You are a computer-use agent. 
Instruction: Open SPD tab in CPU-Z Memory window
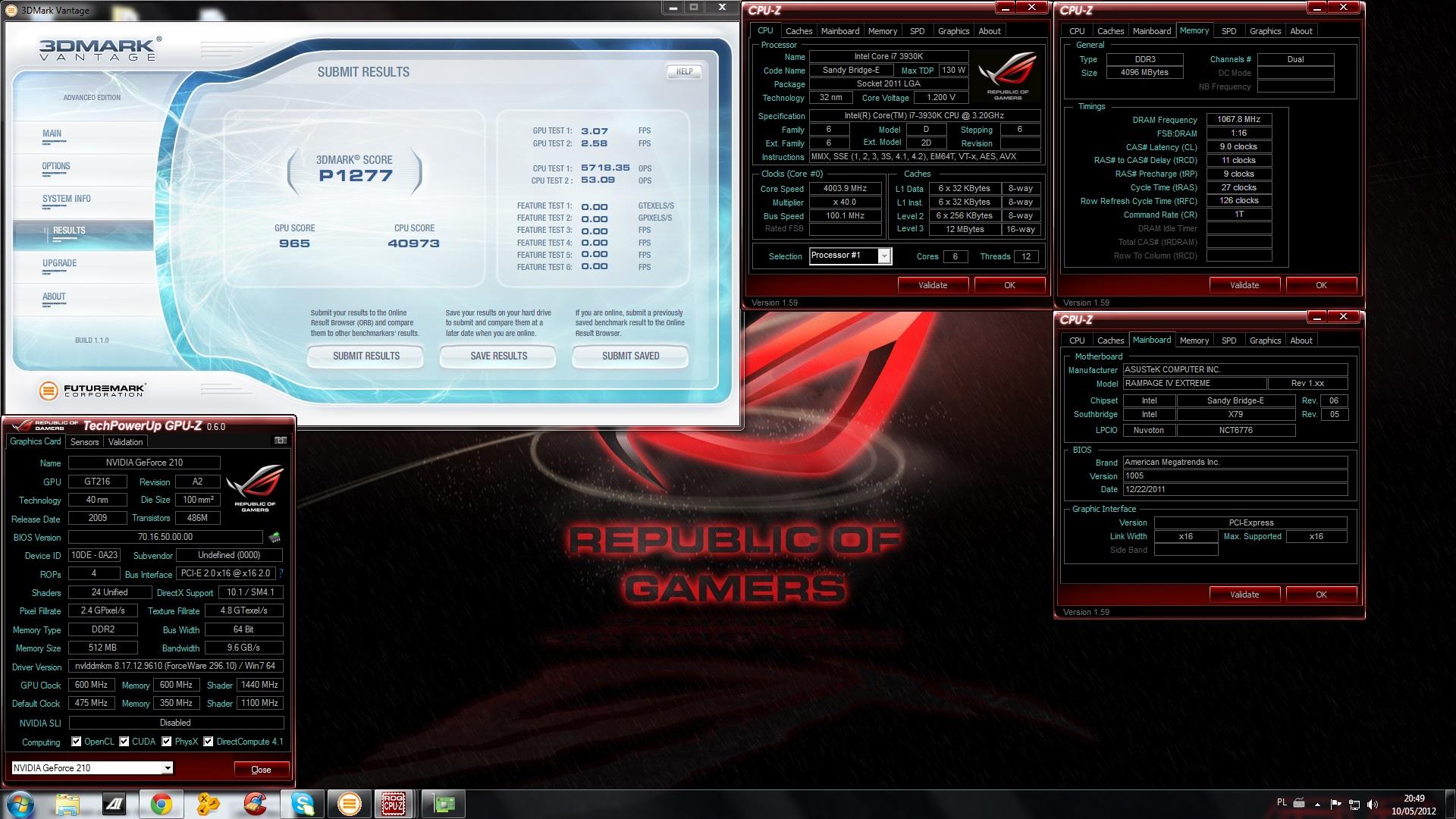tap(1229, 31)
